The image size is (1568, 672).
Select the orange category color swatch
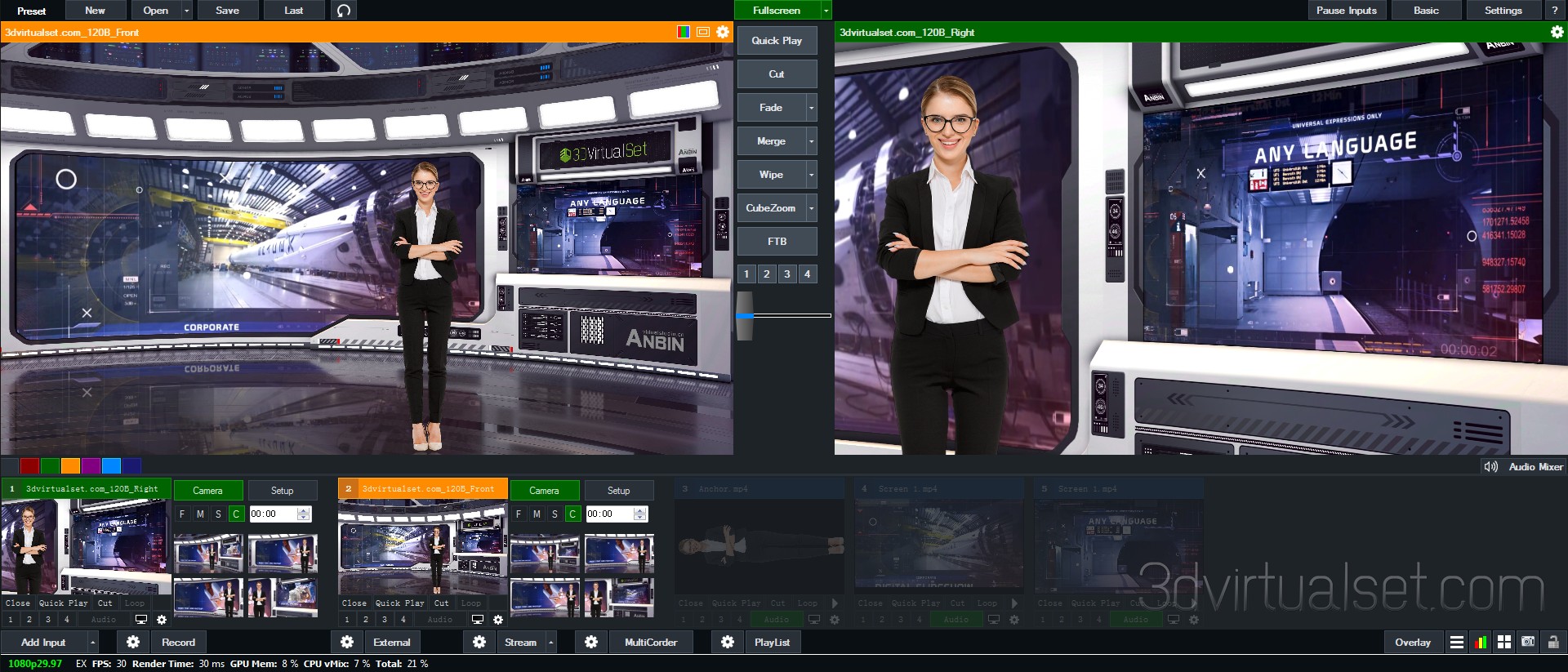tap(70, 466)
